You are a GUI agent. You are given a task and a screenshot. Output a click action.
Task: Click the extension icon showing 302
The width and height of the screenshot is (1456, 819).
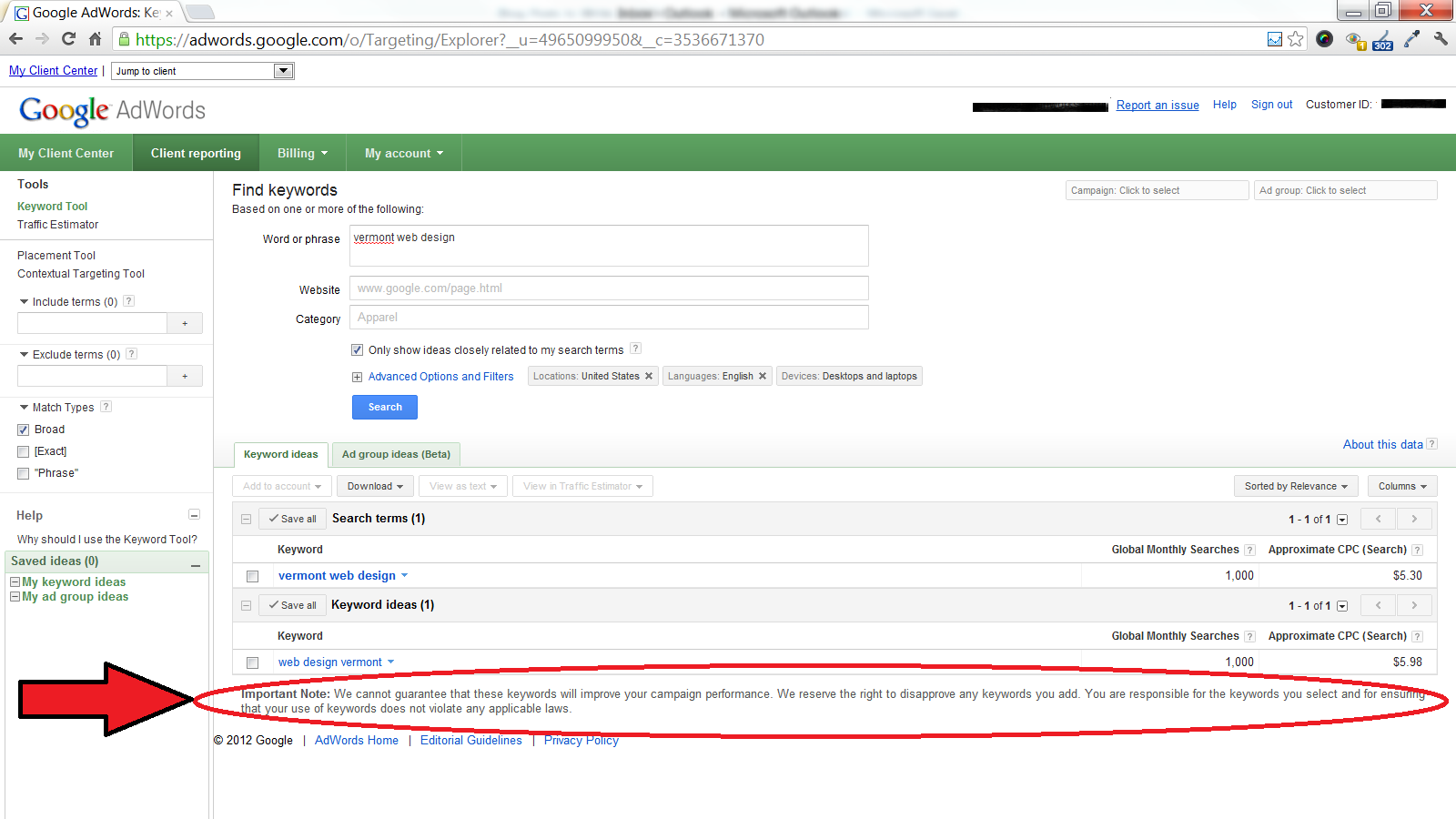coord(1382,40)
